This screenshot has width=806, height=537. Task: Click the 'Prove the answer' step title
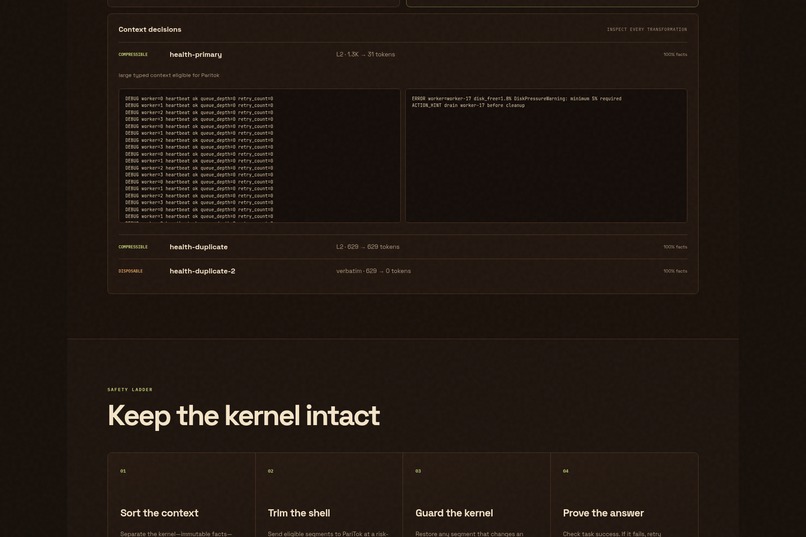[x=603, y=513]
